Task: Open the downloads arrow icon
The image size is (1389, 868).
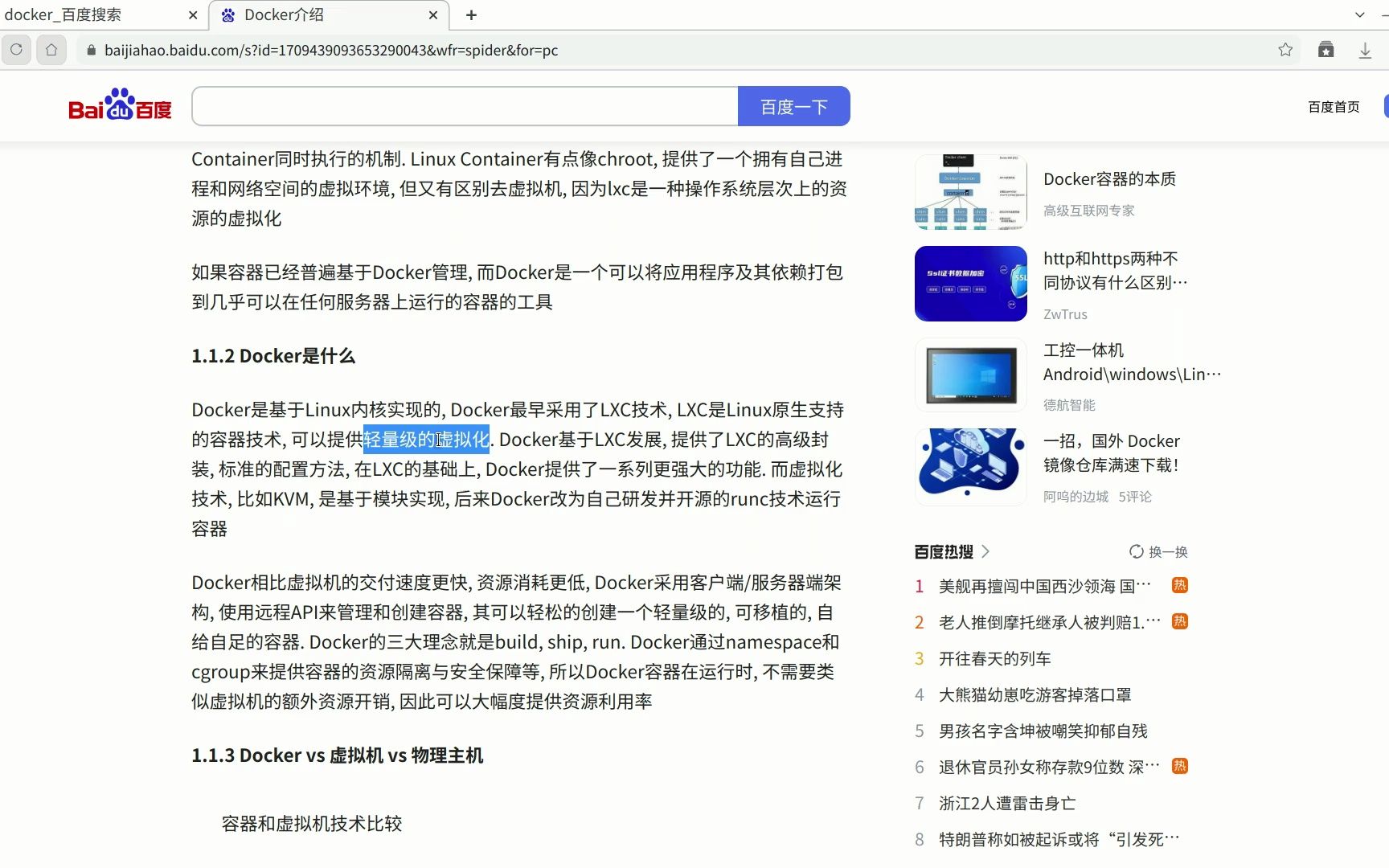Action: coord(1365,50)
